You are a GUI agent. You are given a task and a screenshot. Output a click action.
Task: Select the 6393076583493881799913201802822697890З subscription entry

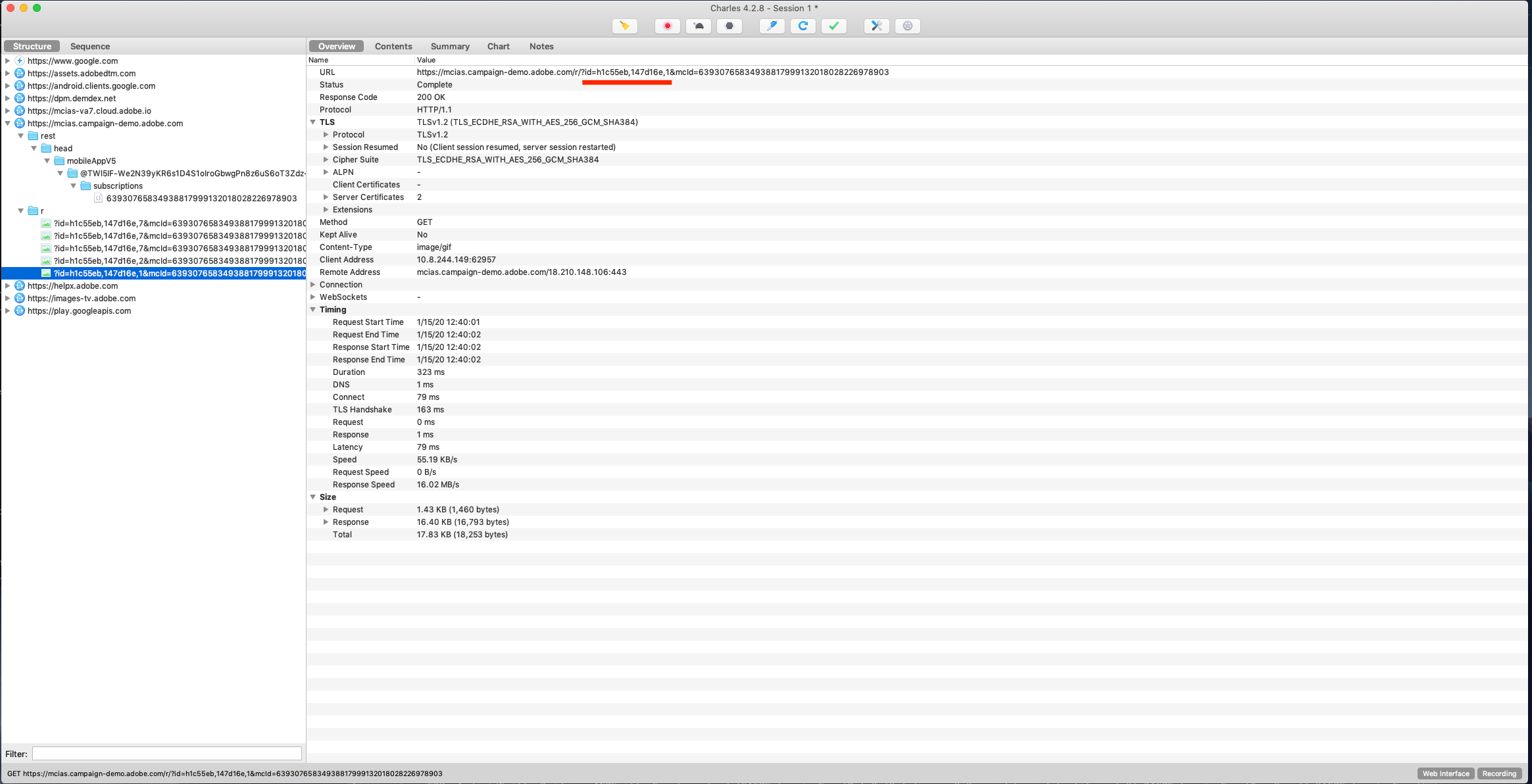(x=201, y=198)
